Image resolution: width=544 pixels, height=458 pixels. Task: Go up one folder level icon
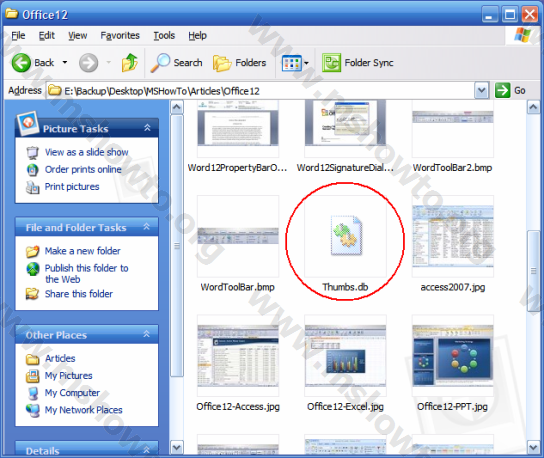(129, 63)
